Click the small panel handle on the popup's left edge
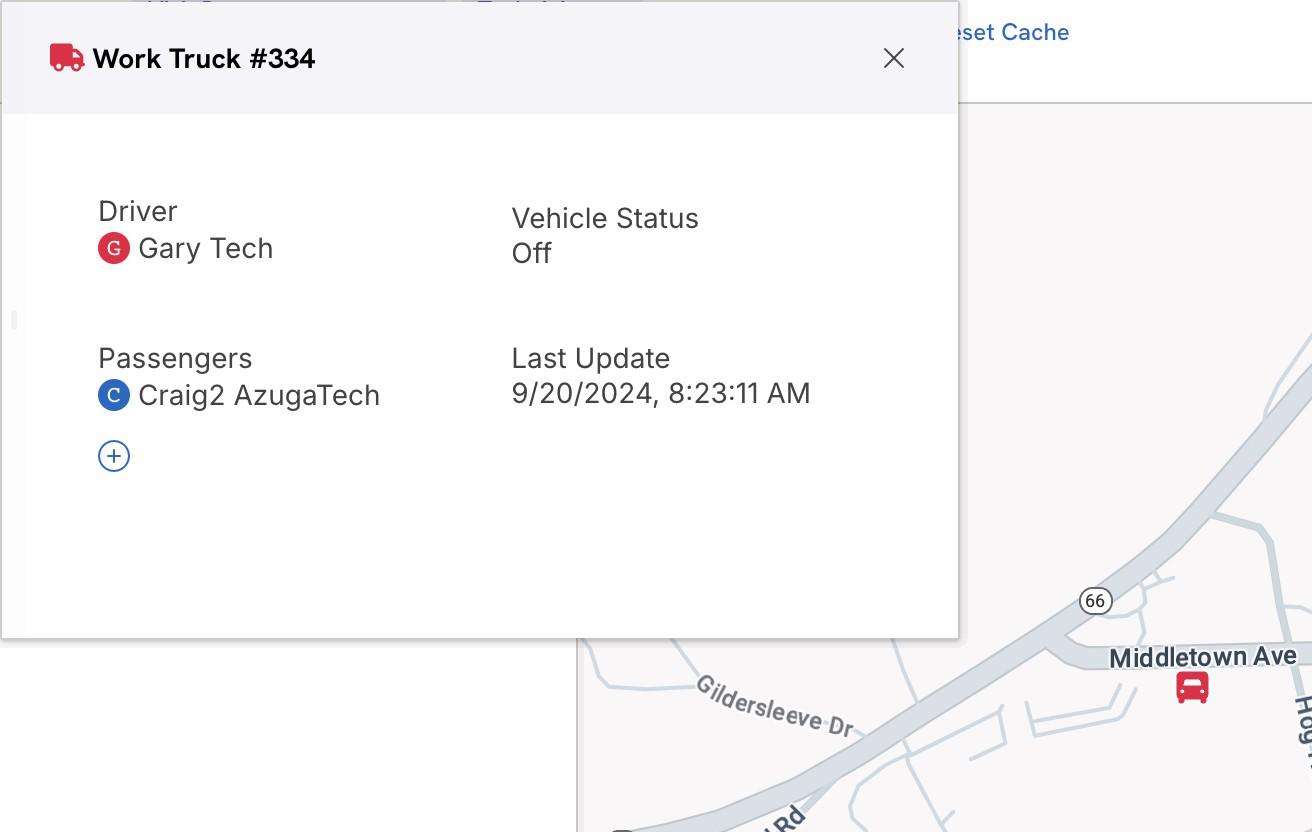1312x832 pixels. click(x=14, y=320)
